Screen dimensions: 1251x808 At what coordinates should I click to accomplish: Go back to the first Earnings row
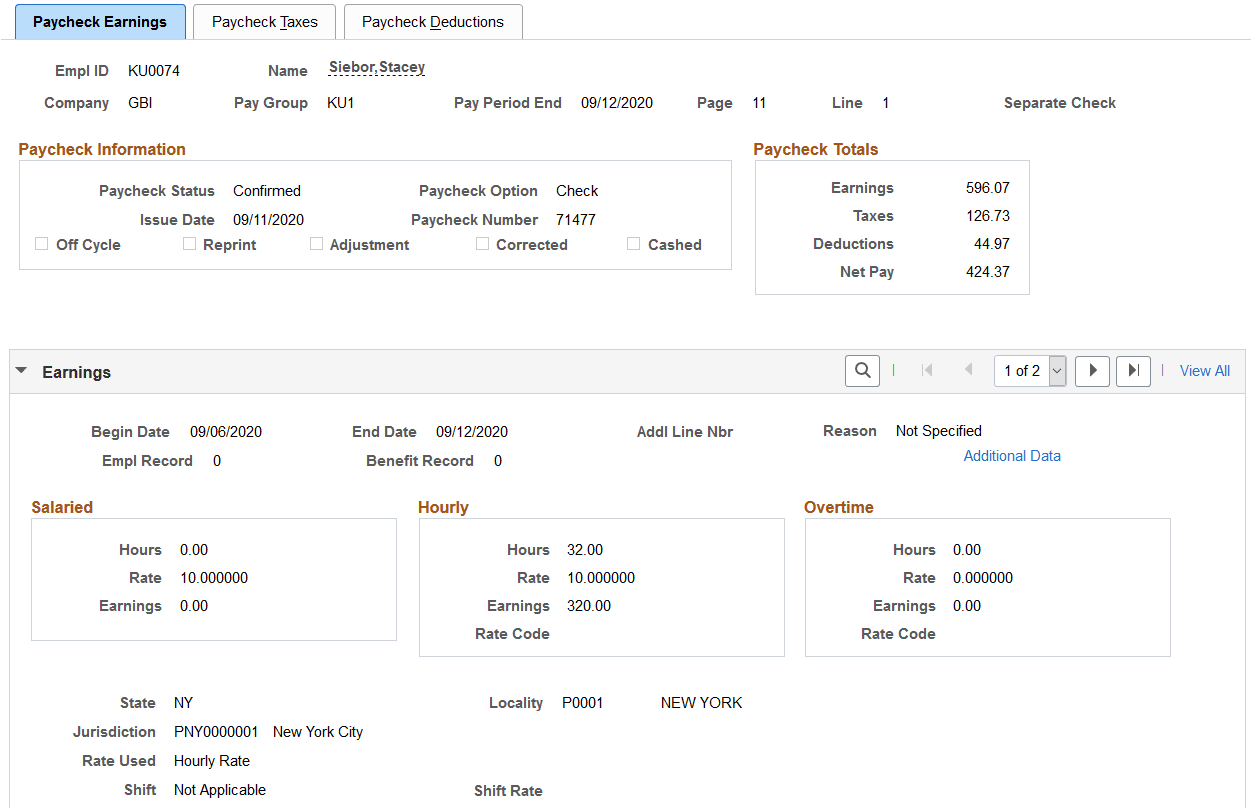coord(927,371)
